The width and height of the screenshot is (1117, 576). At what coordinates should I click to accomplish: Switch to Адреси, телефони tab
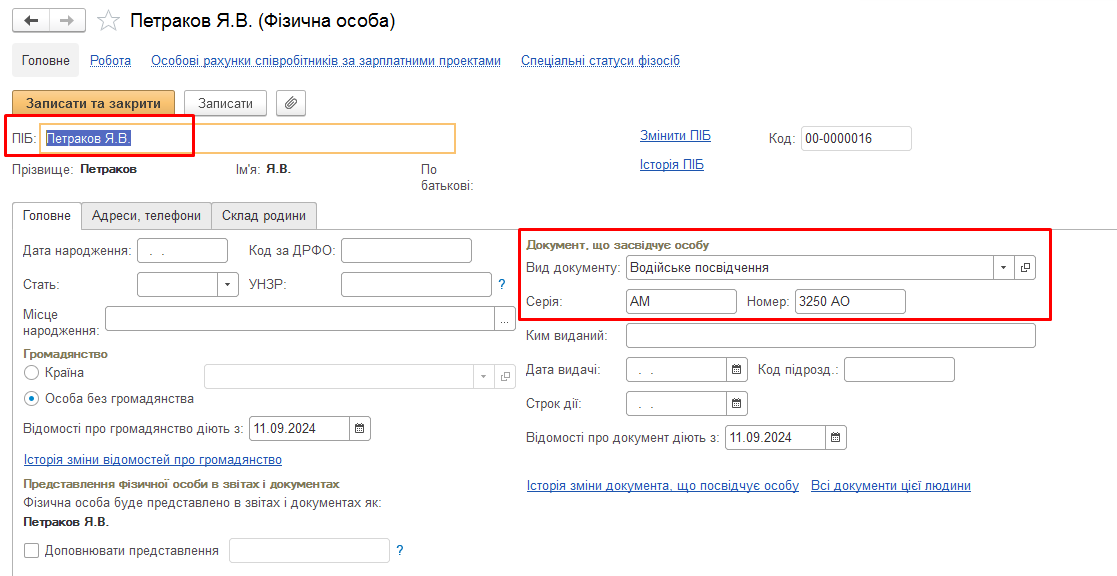click(x=146, y=215)
